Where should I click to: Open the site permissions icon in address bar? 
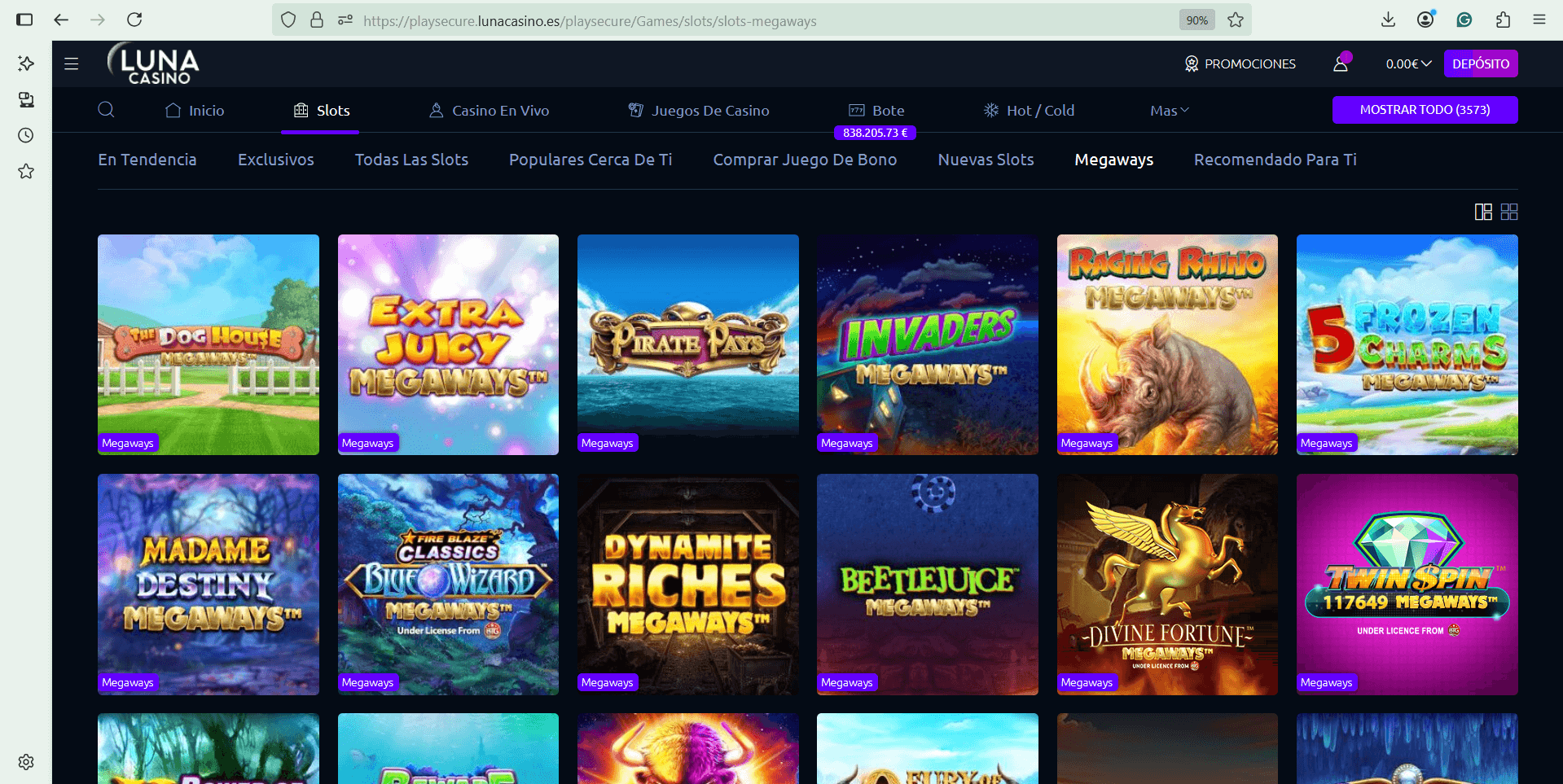point(345,20)
